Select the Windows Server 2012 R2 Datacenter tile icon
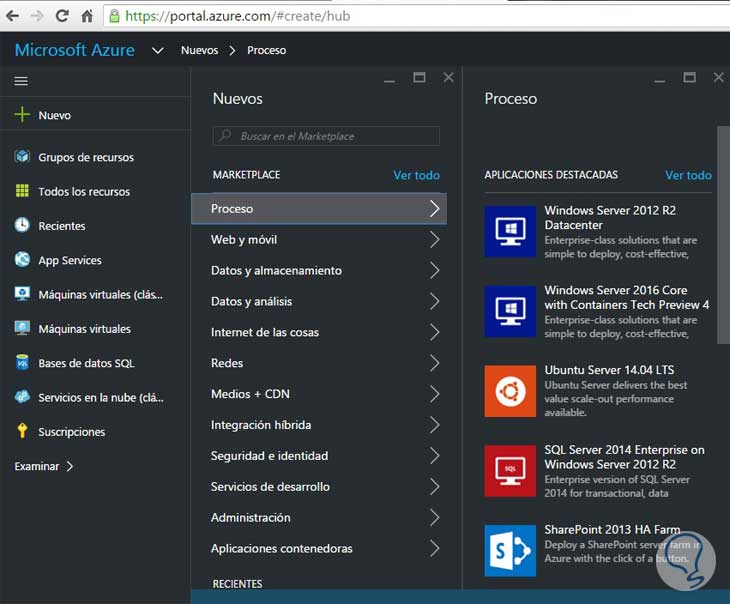The image size is (730, 604). [x=510, y=231]
